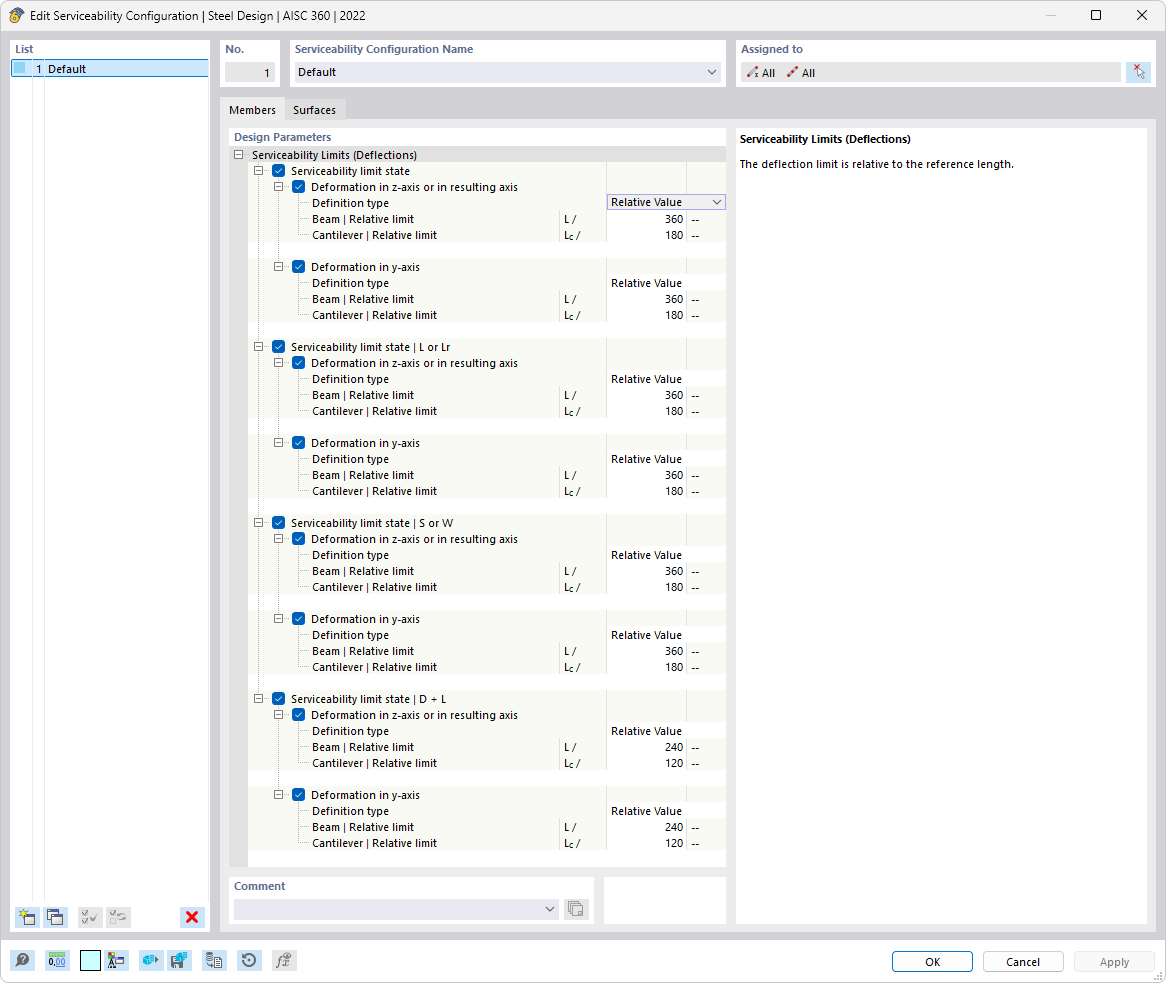Restore the original default values

point(249,960)
